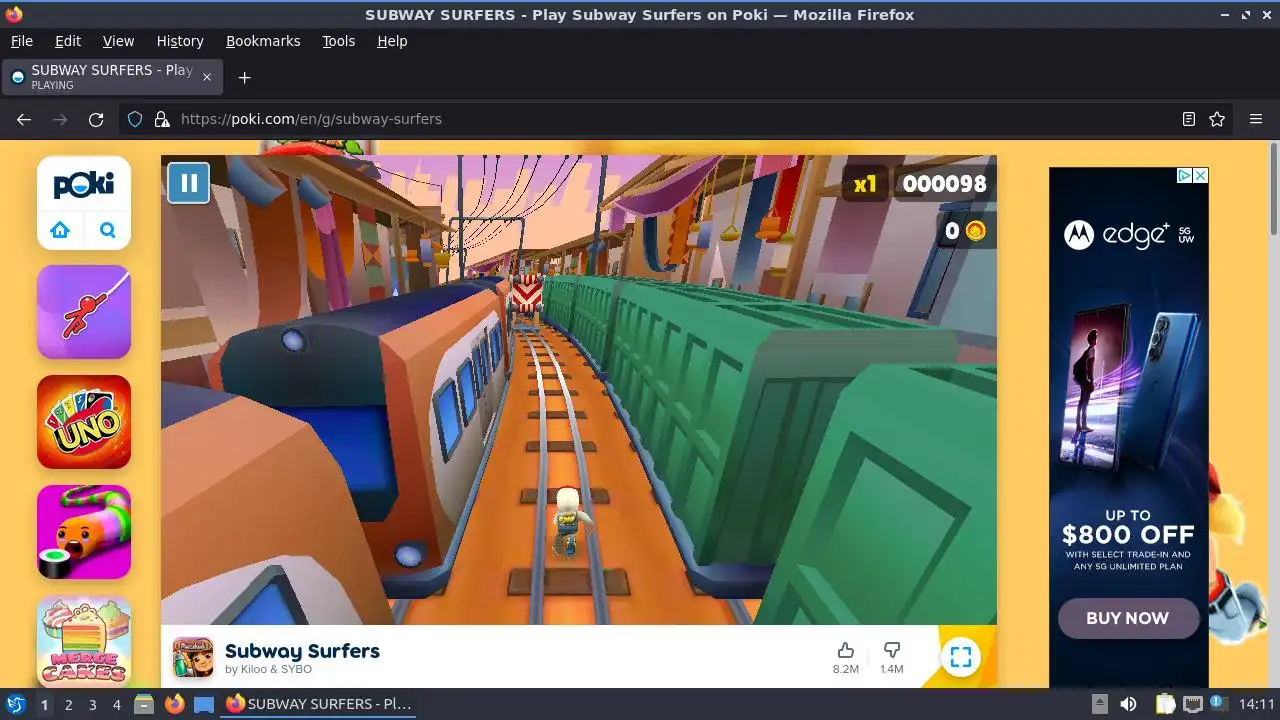Screen dimensions: 1280x720
Task: Click the clipboard tray icon
Action: point(1165,704)
